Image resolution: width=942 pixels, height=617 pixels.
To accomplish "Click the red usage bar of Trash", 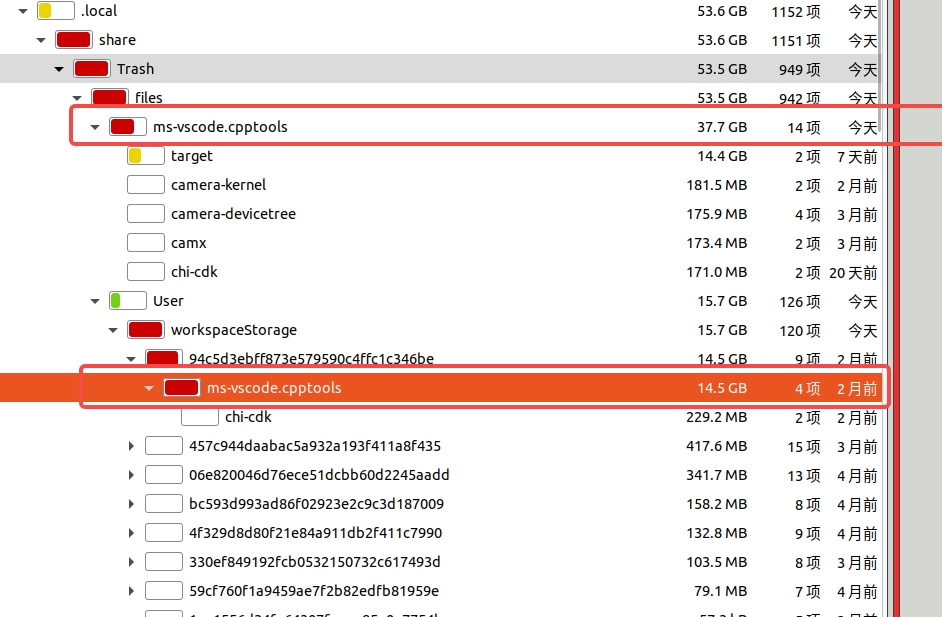I will 92,69.
